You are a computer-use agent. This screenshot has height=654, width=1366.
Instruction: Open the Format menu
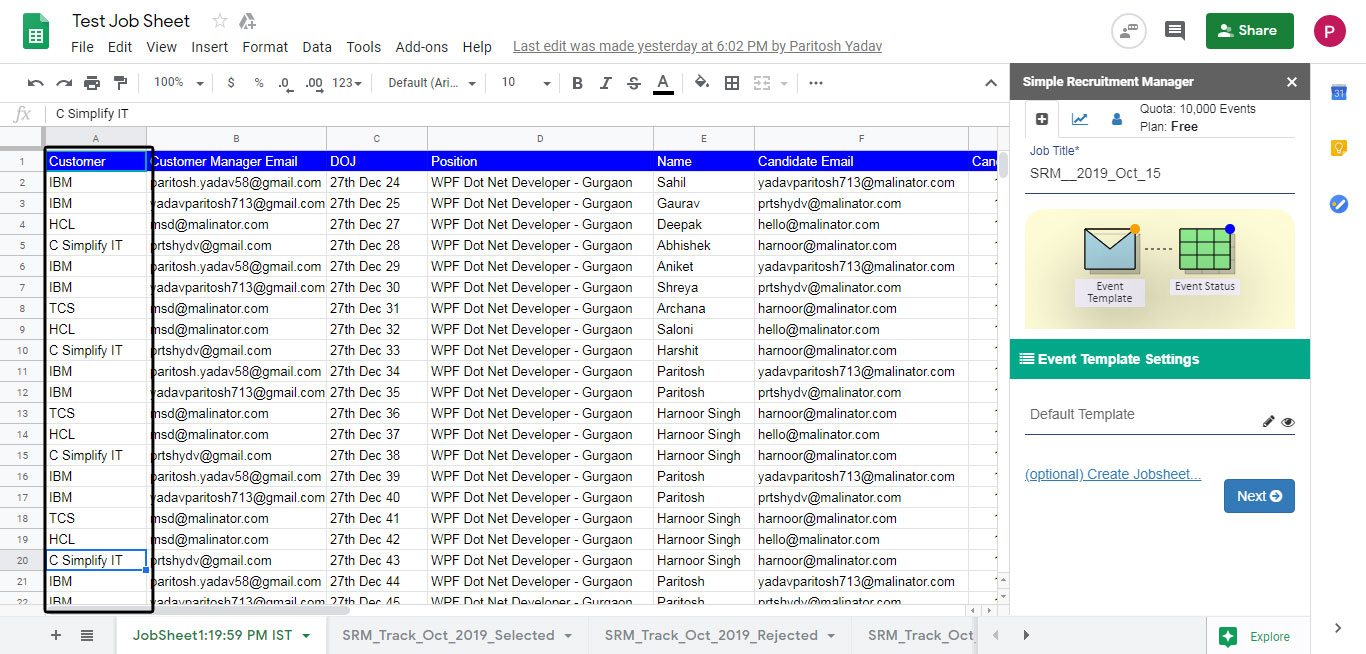[x=265, y=47]
